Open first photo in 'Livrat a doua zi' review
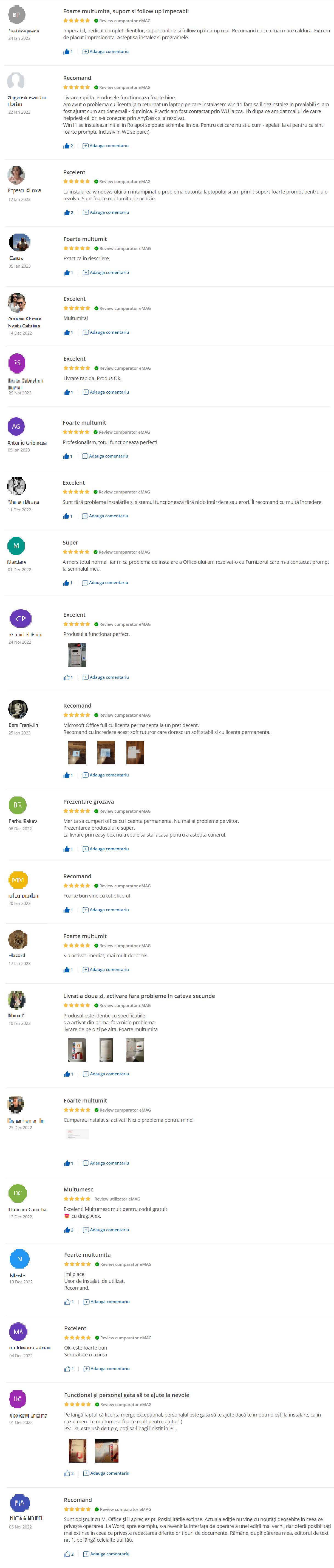The height and width of the screenshot is (1568, 334). pos(77,1050)
